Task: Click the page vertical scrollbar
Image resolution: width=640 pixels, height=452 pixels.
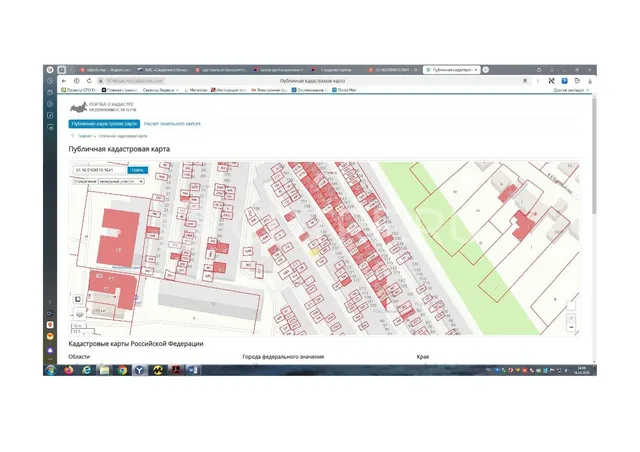Action: click(594, 155)
